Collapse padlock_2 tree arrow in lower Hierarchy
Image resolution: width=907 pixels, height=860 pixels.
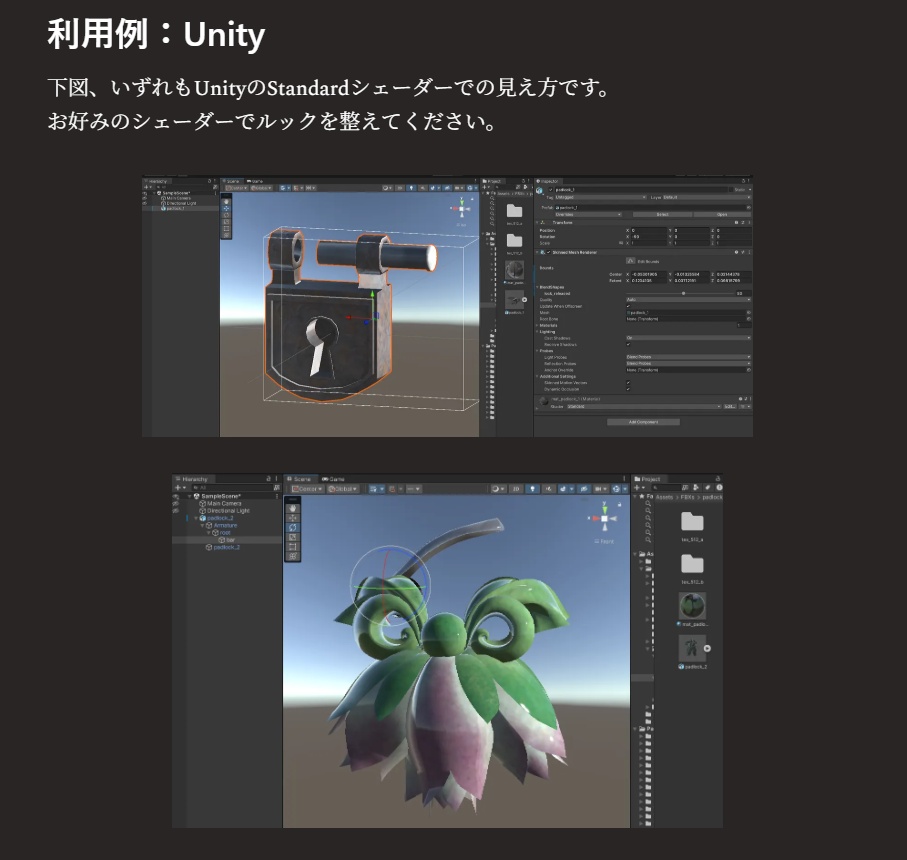pyautogui.click(x=196, y=518)
